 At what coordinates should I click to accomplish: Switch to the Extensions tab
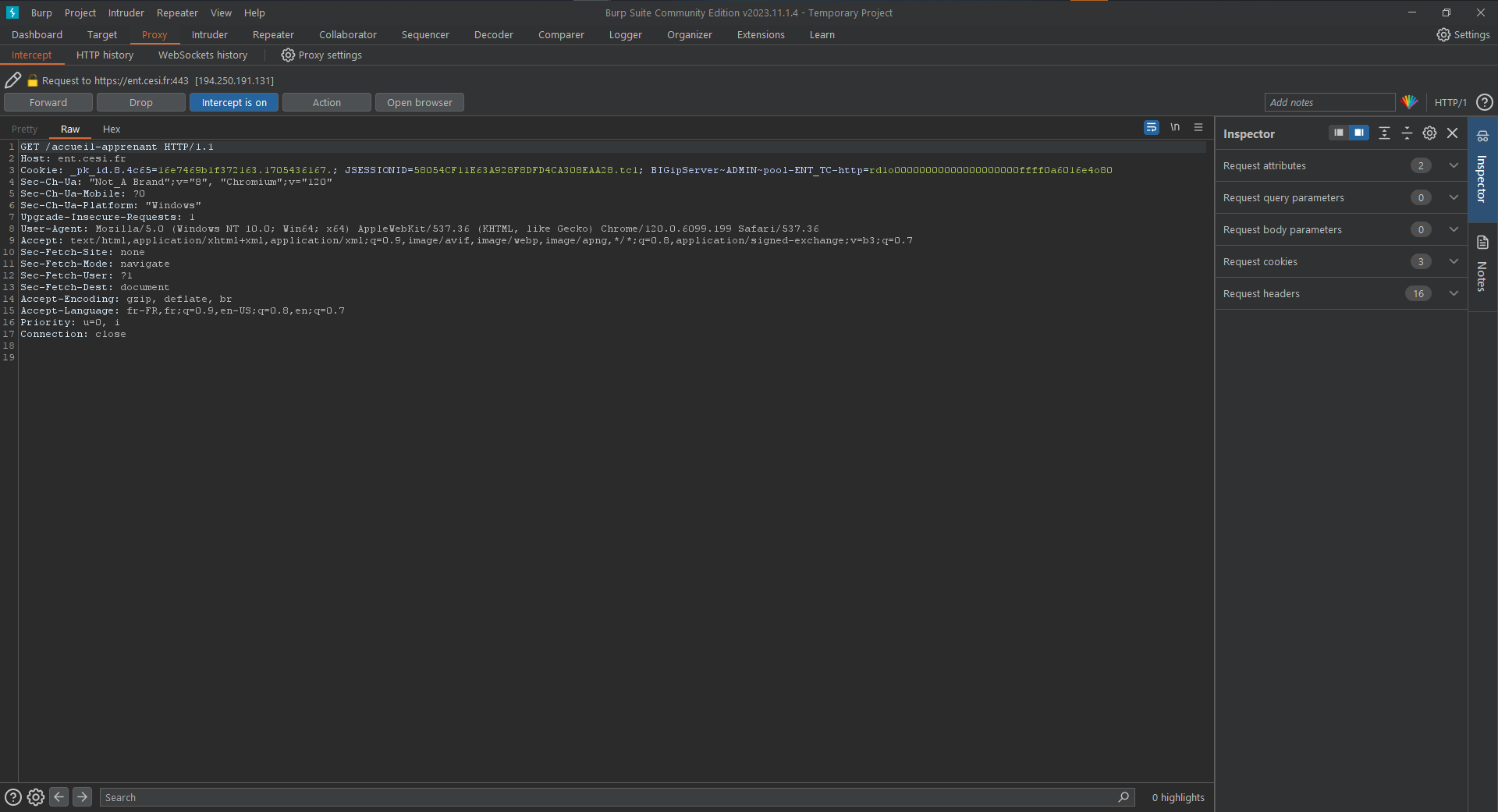coord(761,35)
